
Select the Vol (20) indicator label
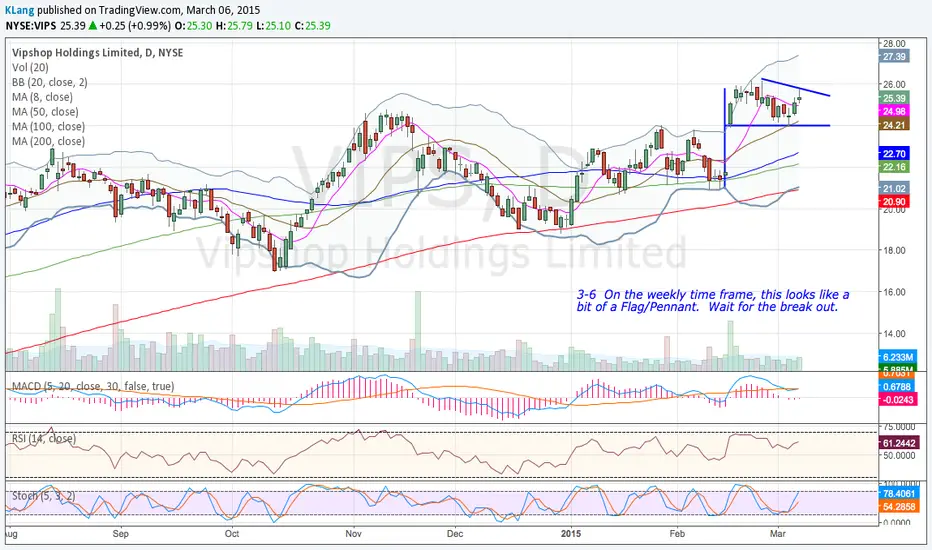[30, 68]
